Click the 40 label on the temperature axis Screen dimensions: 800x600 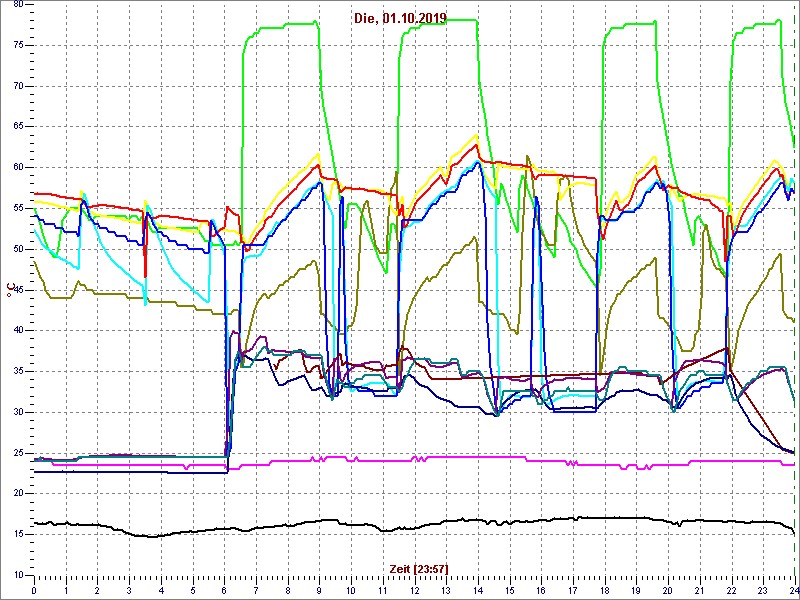tap(16, 331)
